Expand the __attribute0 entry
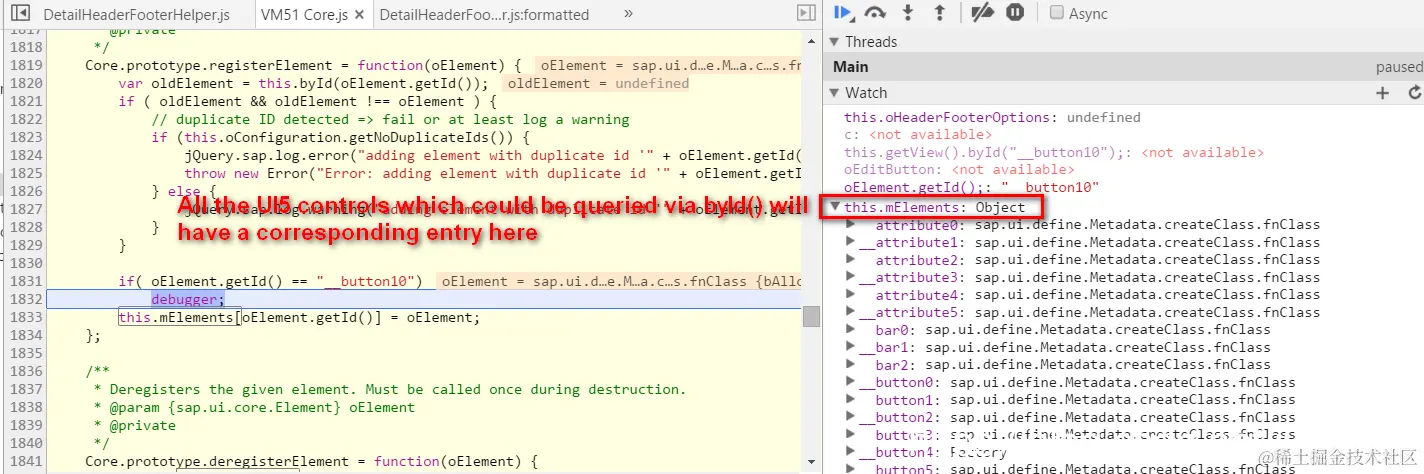 pyautogui.click(x=850, y=225)
